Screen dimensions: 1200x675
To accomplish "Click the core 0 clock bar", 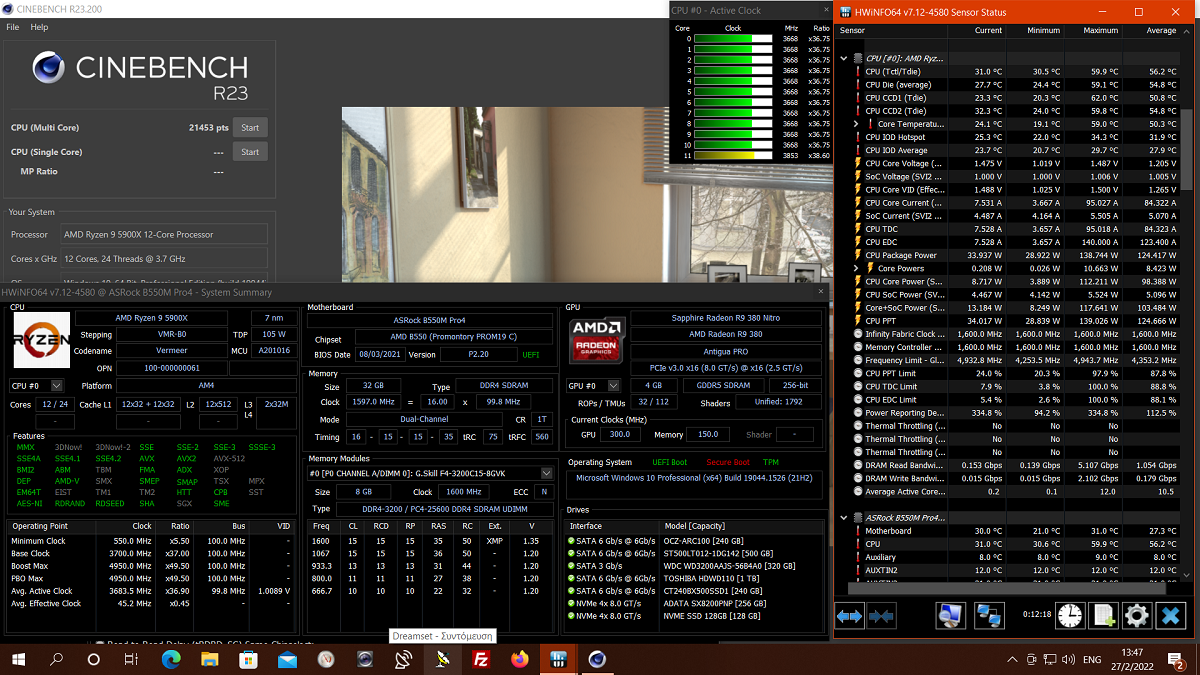I will [733, 39].
